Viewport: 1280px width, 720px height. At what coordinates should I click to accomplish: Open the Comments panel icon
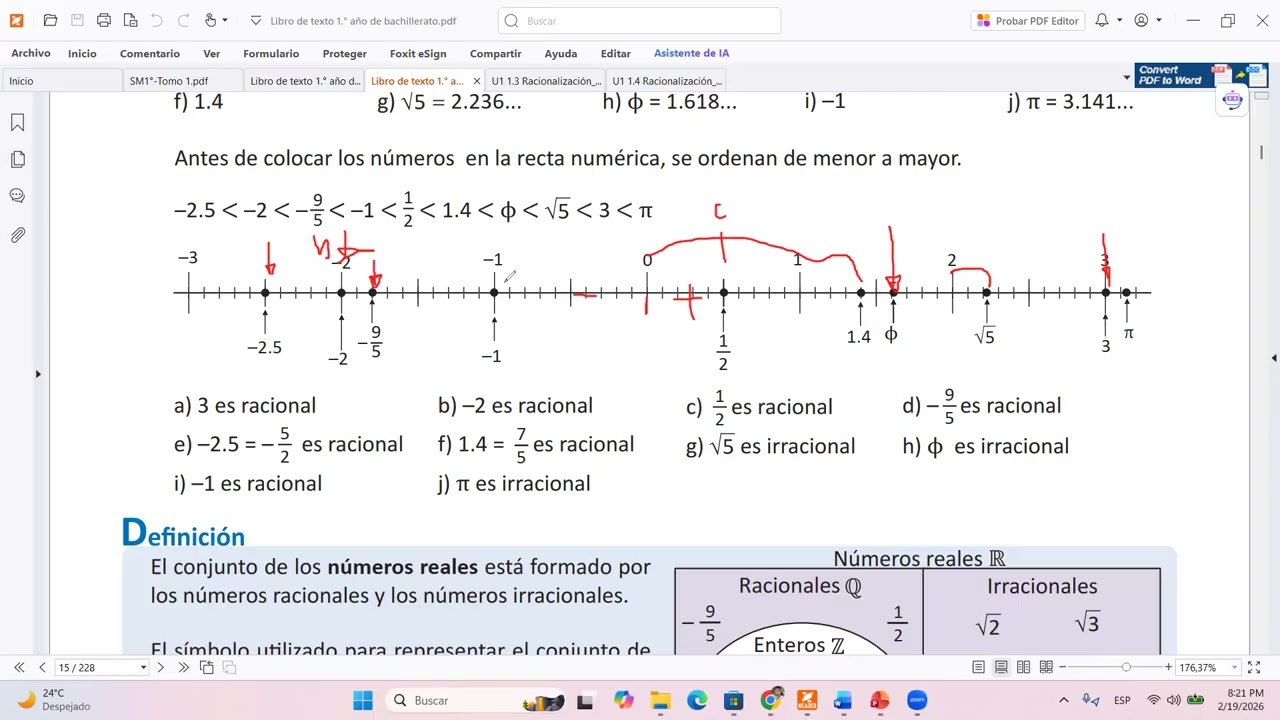tap(17, 196)
